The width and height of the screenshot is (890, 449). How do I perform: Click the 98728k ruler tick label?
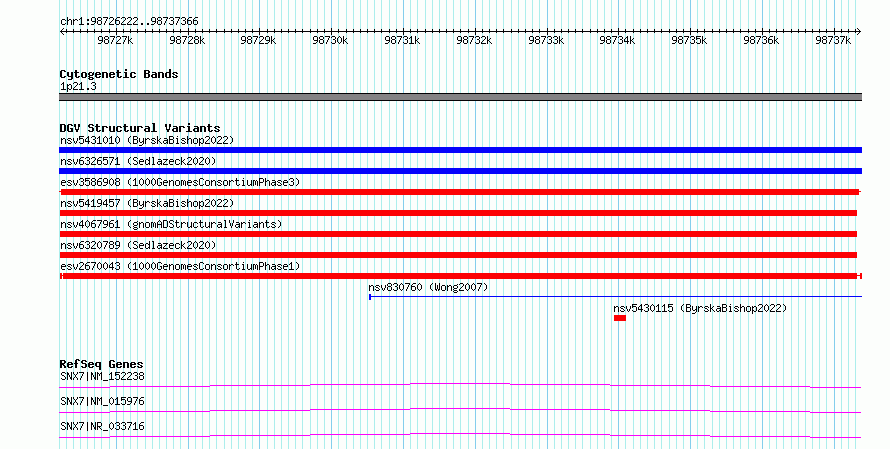[187, 40]
